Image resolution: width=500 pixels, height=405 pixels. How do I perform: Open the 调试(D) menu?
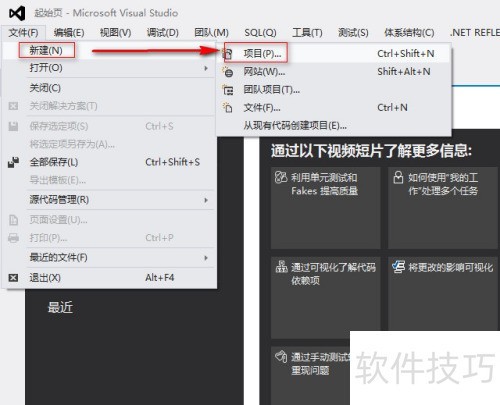[162, 33]
